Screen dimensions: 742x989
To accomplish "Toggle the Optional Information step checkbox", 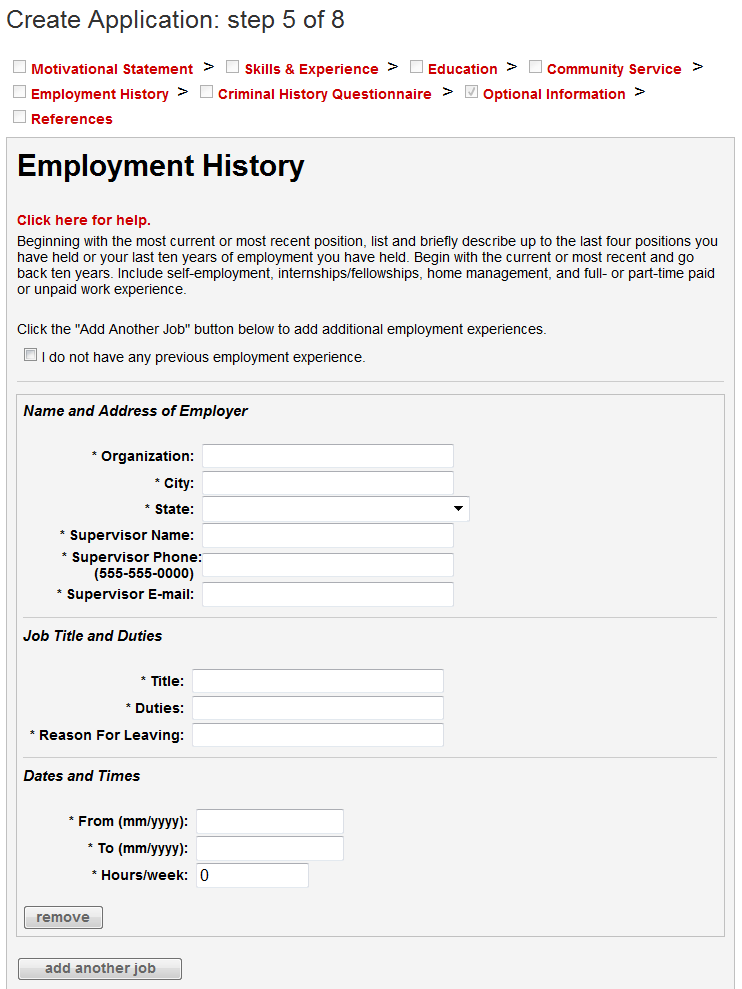I will click(472, 93).
